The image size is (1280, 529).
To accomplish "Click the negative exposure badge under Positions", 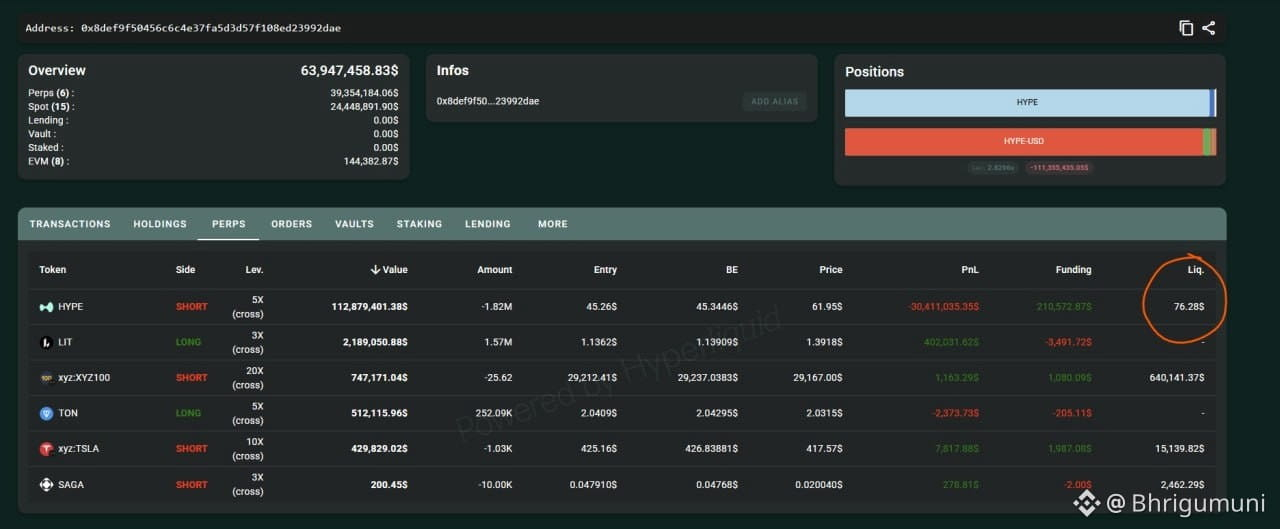I will (1059, 168).
